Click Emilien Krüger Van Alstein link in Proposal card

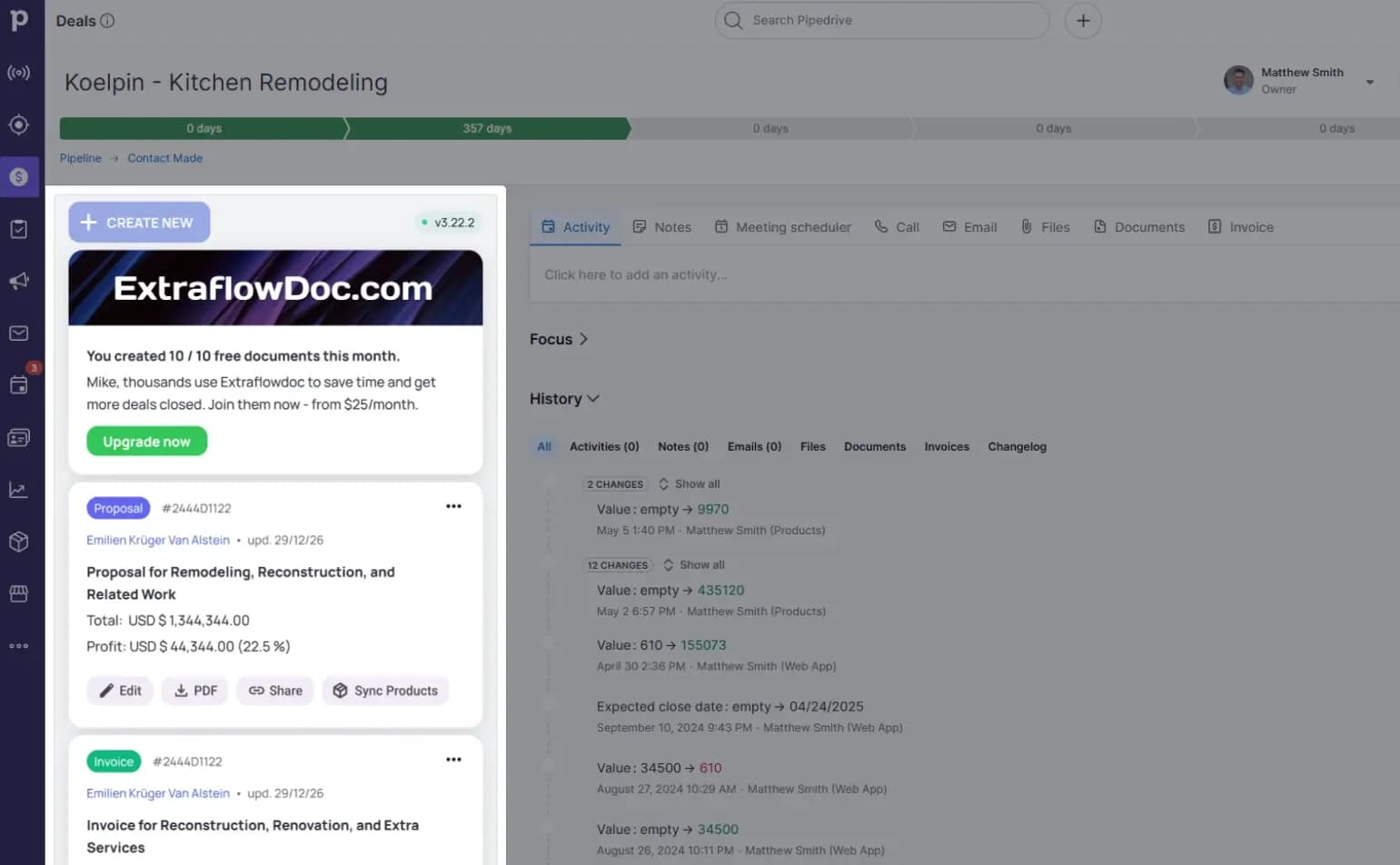pos(158,540)
